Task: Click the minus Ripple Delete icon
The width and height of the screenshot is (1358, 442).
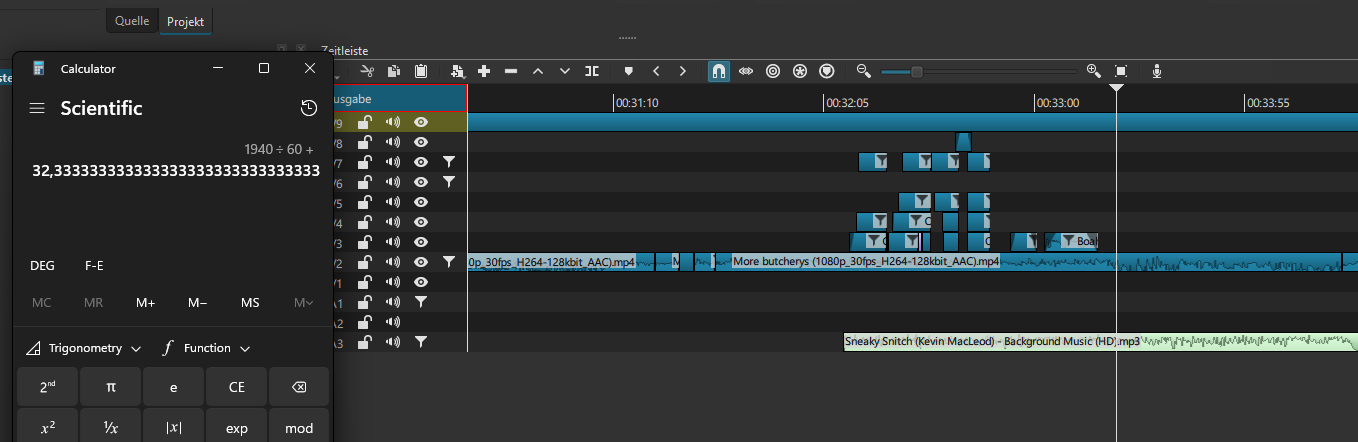Action: coord(511,71)
